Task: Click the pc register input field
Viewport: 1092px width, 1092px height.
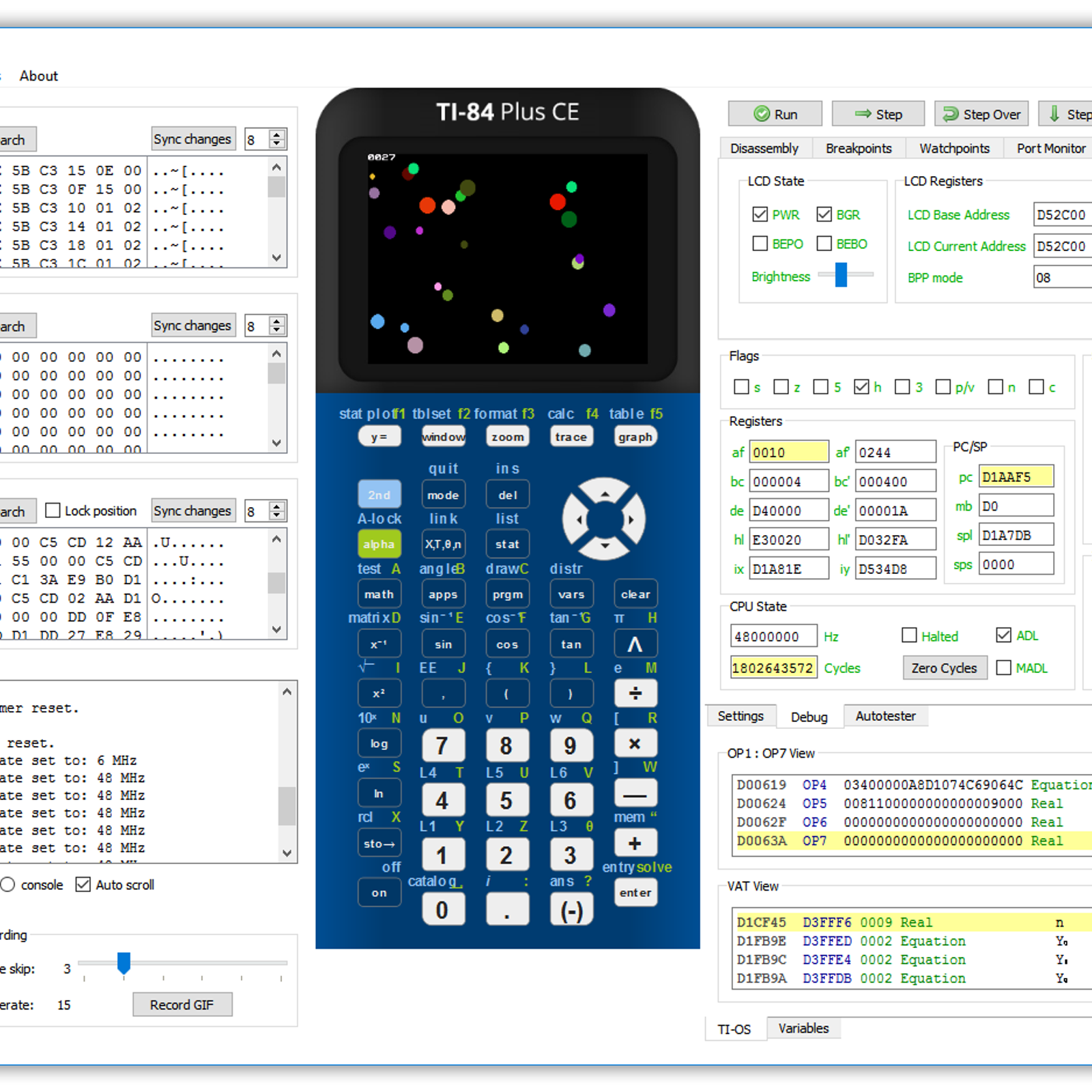Action: click(x=1016, y=476)
